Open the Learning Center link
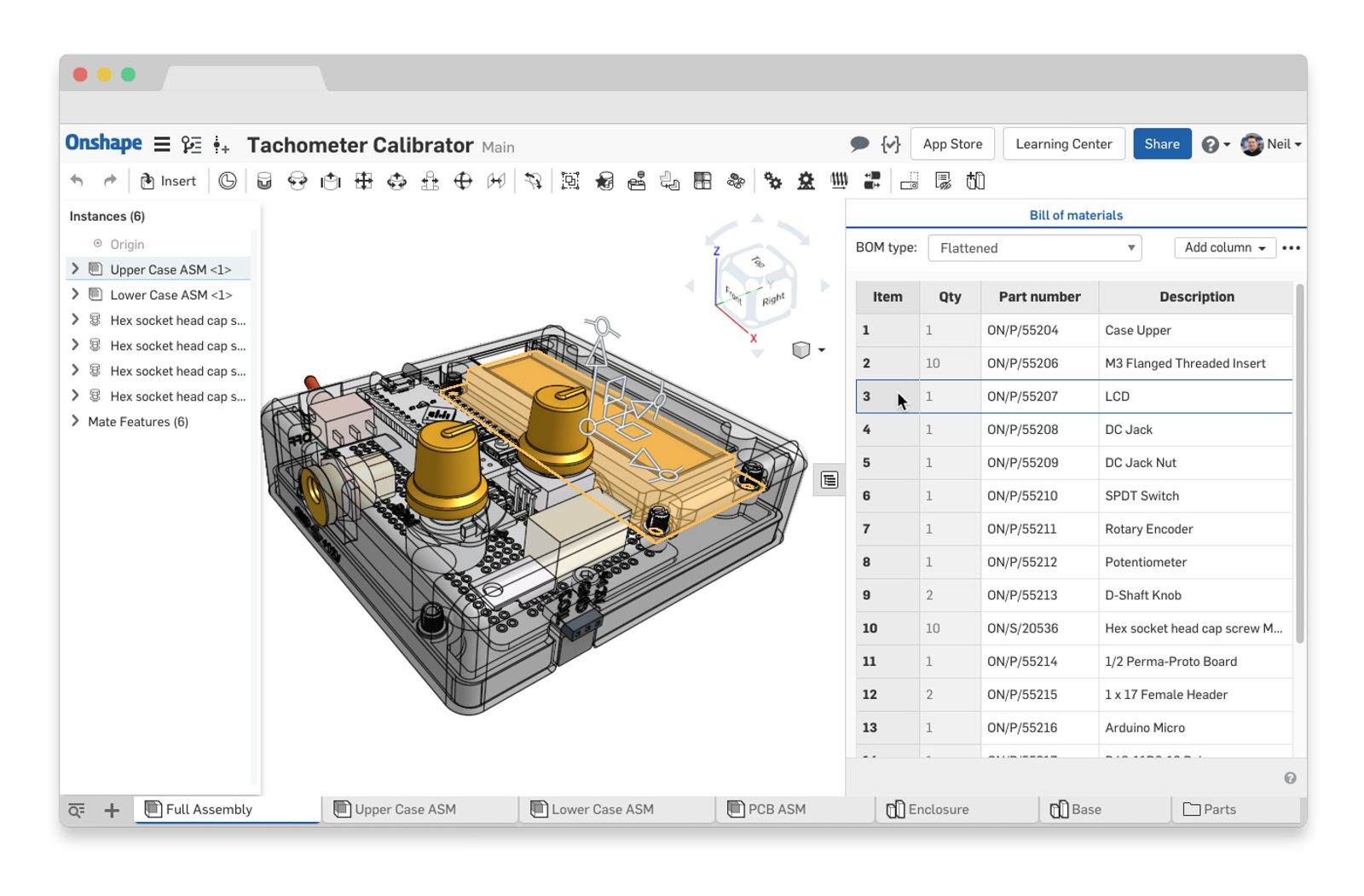1364x896 pixels. click(1063, 144)
